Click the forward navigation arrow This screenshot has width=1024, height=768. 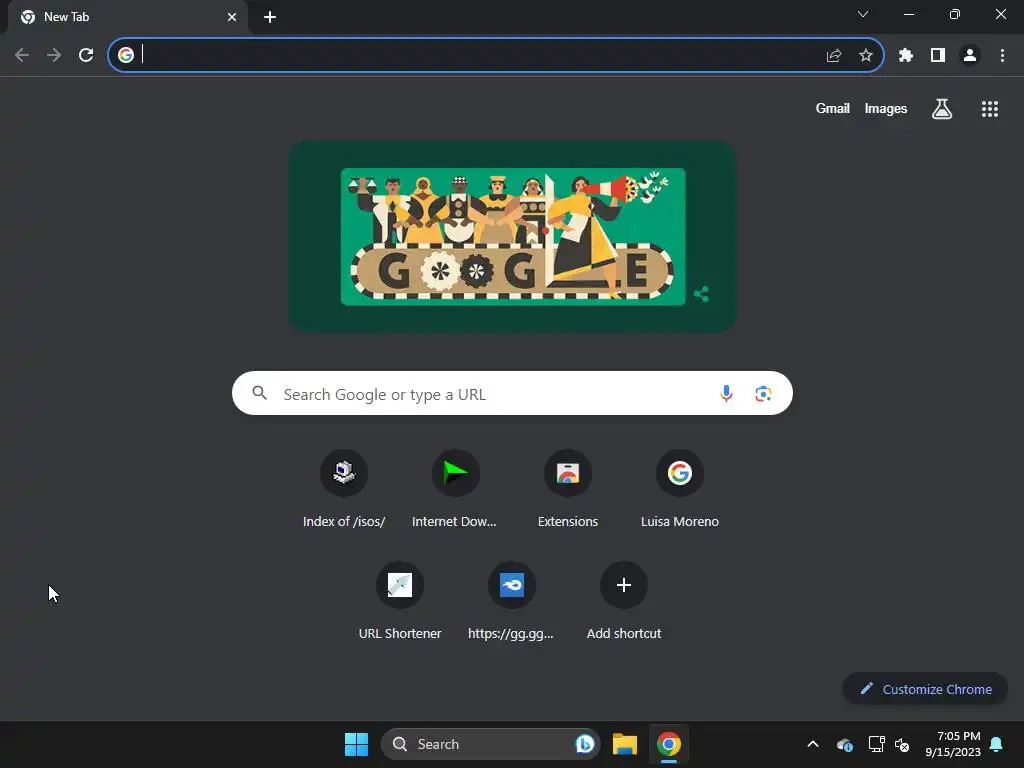point(54,55)
